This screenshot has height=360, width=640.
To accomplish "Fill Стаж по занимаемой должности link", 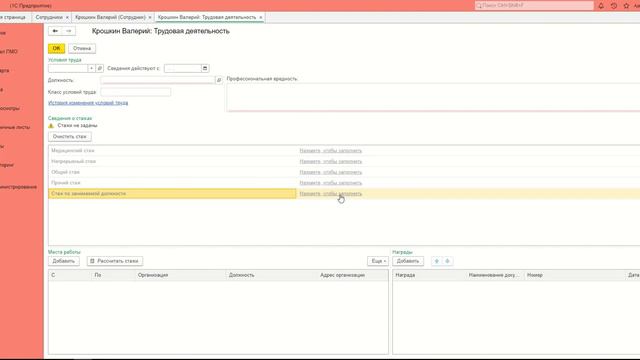I will [331, 193].
